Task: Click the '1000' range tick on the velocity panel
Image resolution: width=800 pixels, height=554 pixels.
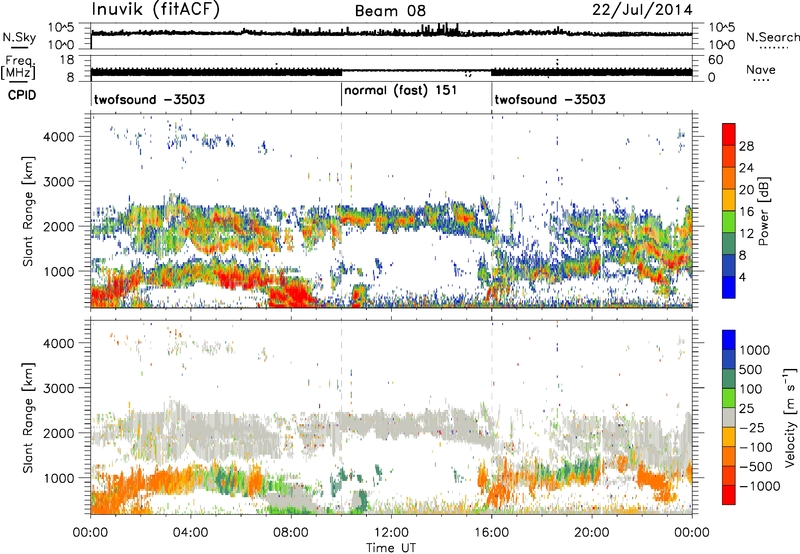Action: pos(58,478)
